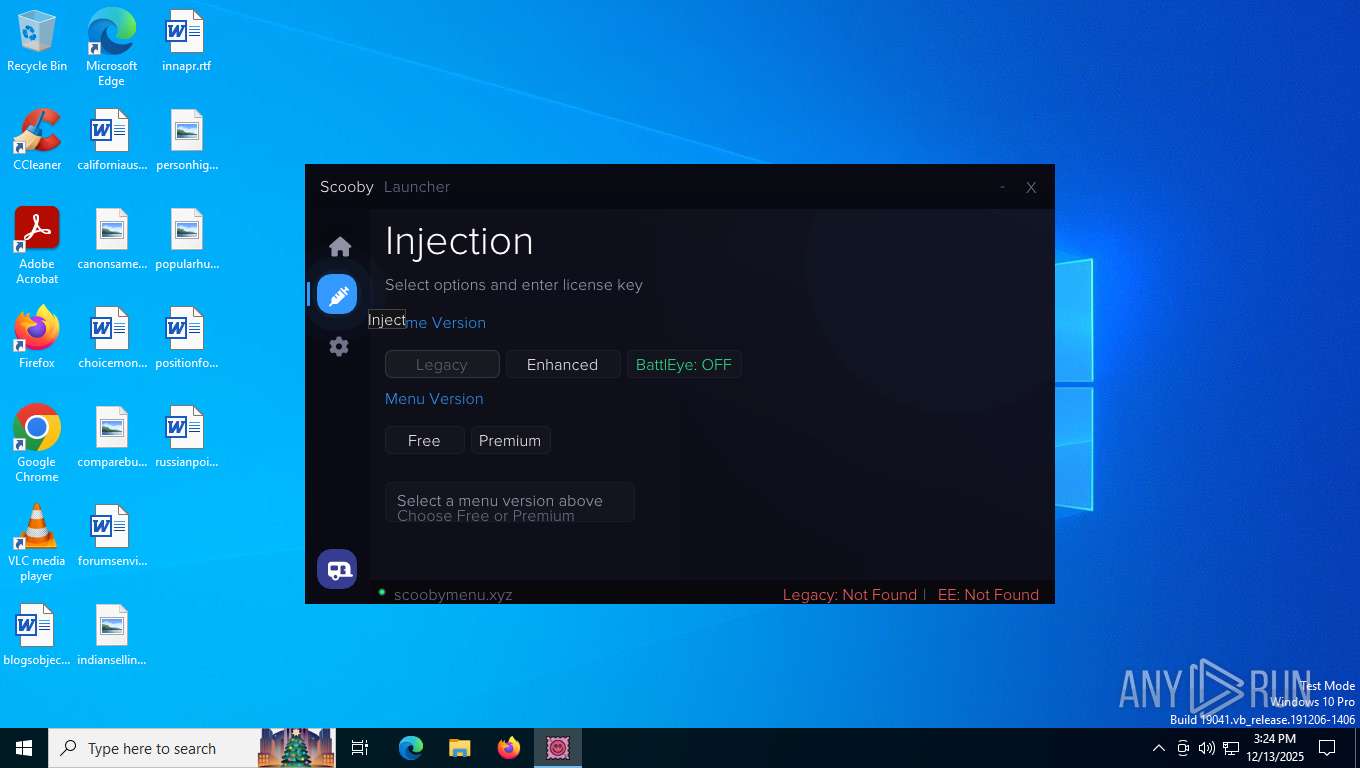The width and height of the screenshot is (1360, 768).
Task: Select the CCleaner desktop shortcut
Action: pyautogui.click(x=37, y=140)
